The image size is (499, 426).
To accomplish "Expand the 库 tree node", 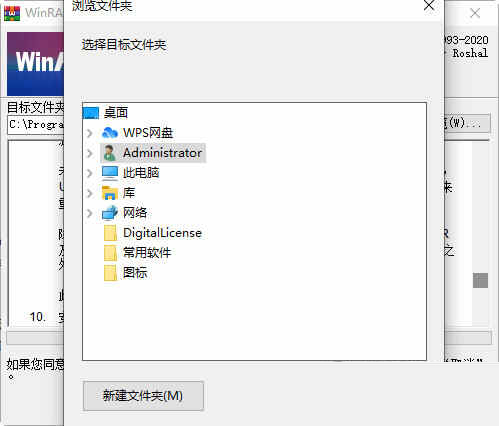I will 89,193.
